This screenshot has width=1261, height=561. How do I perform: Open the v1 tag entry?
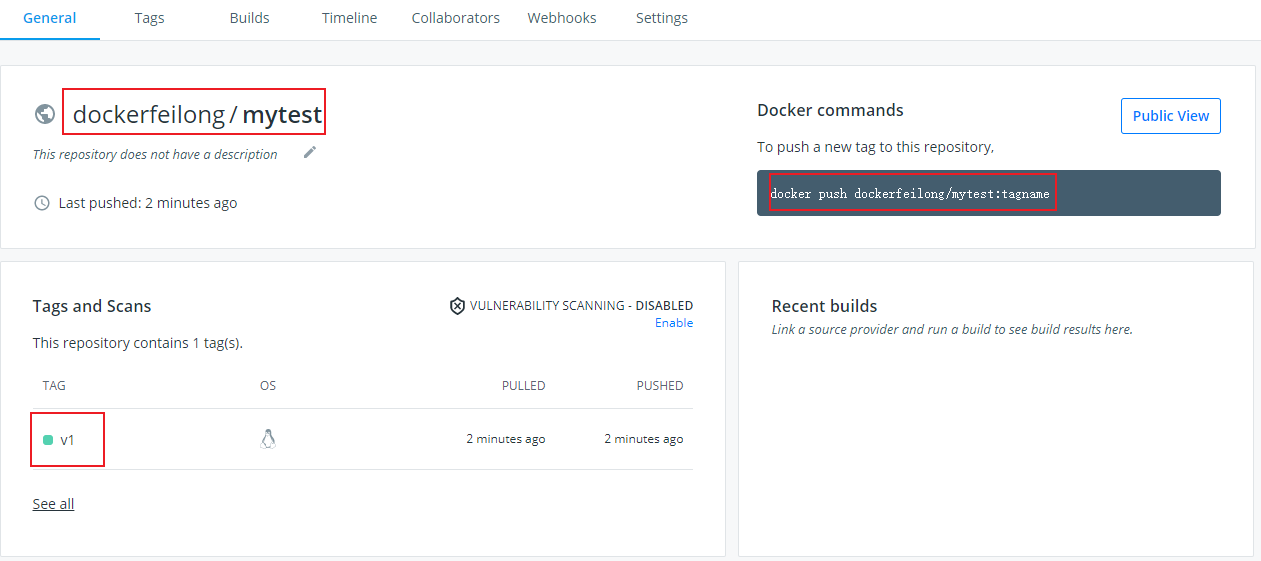click(x=68, y=440)
